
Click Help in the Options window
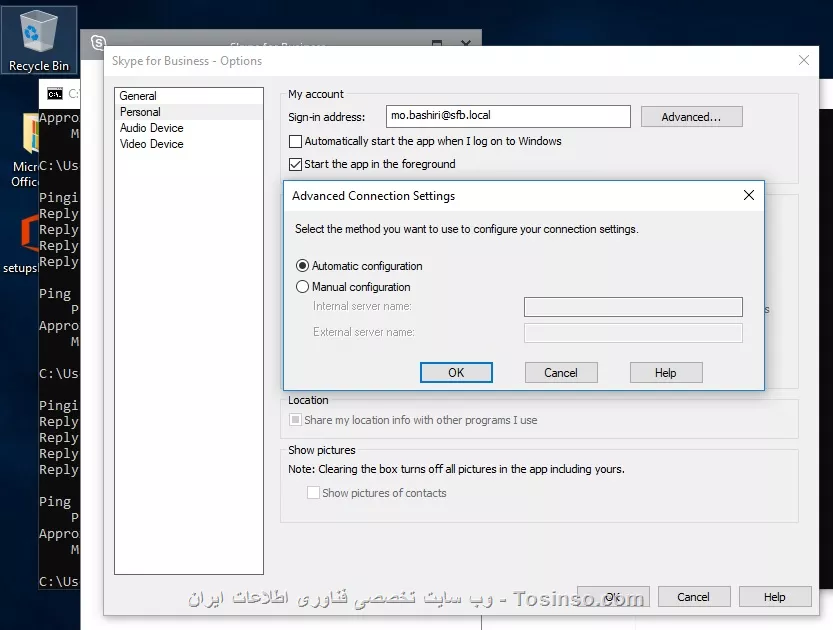coord(775,597)
